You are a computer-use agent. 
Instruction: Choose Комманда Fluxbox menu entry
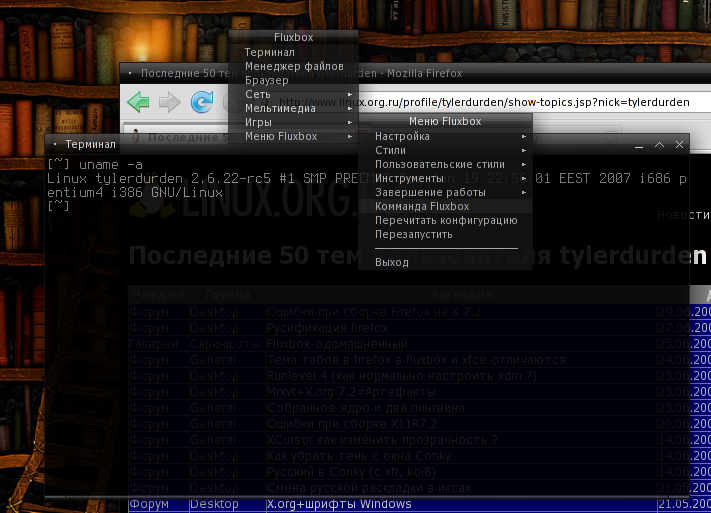coord(445,206)
